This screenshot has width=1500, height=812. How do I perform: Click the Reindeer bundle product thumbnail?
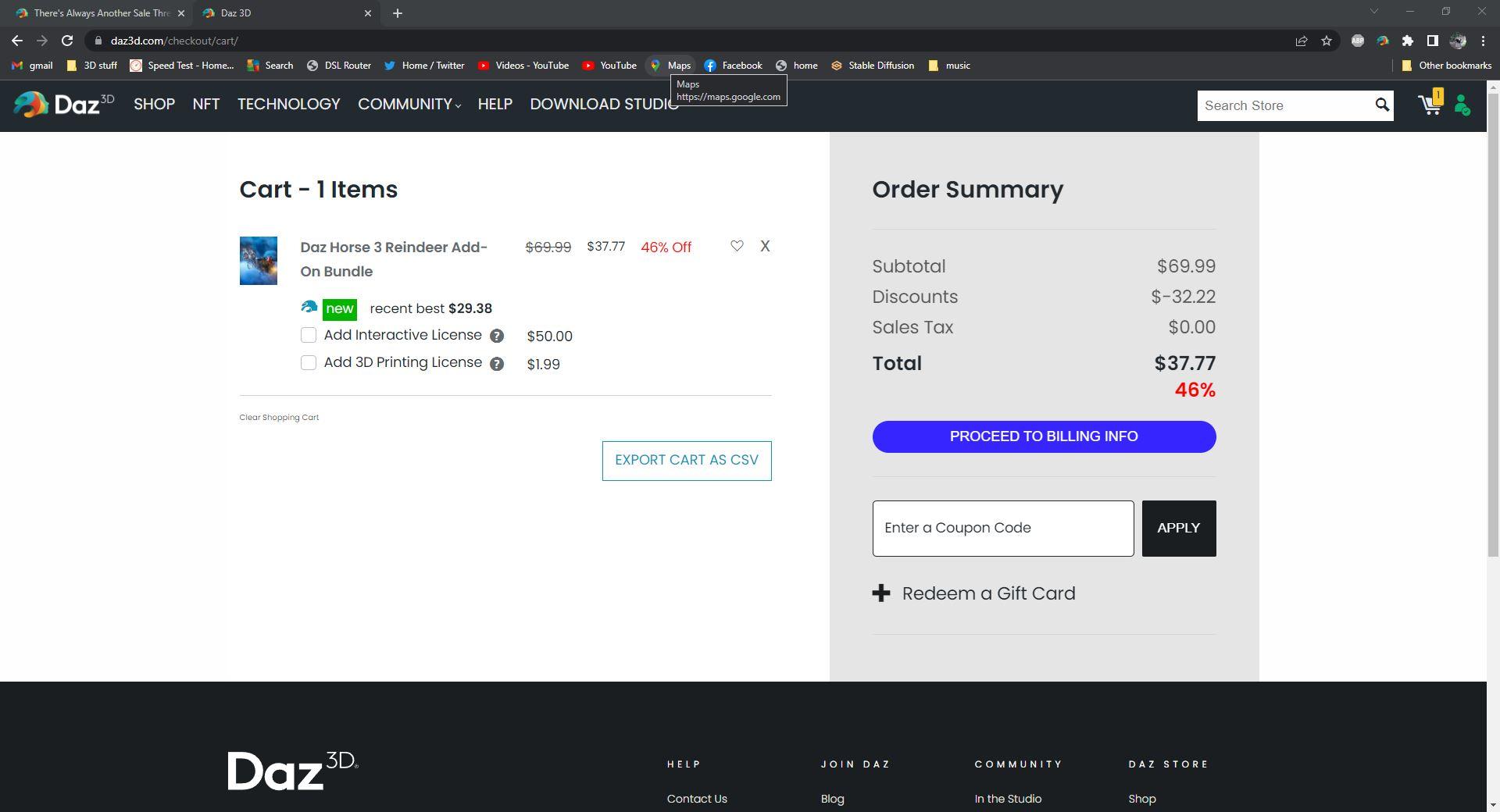pyautogui.click(x=258, y=261)
